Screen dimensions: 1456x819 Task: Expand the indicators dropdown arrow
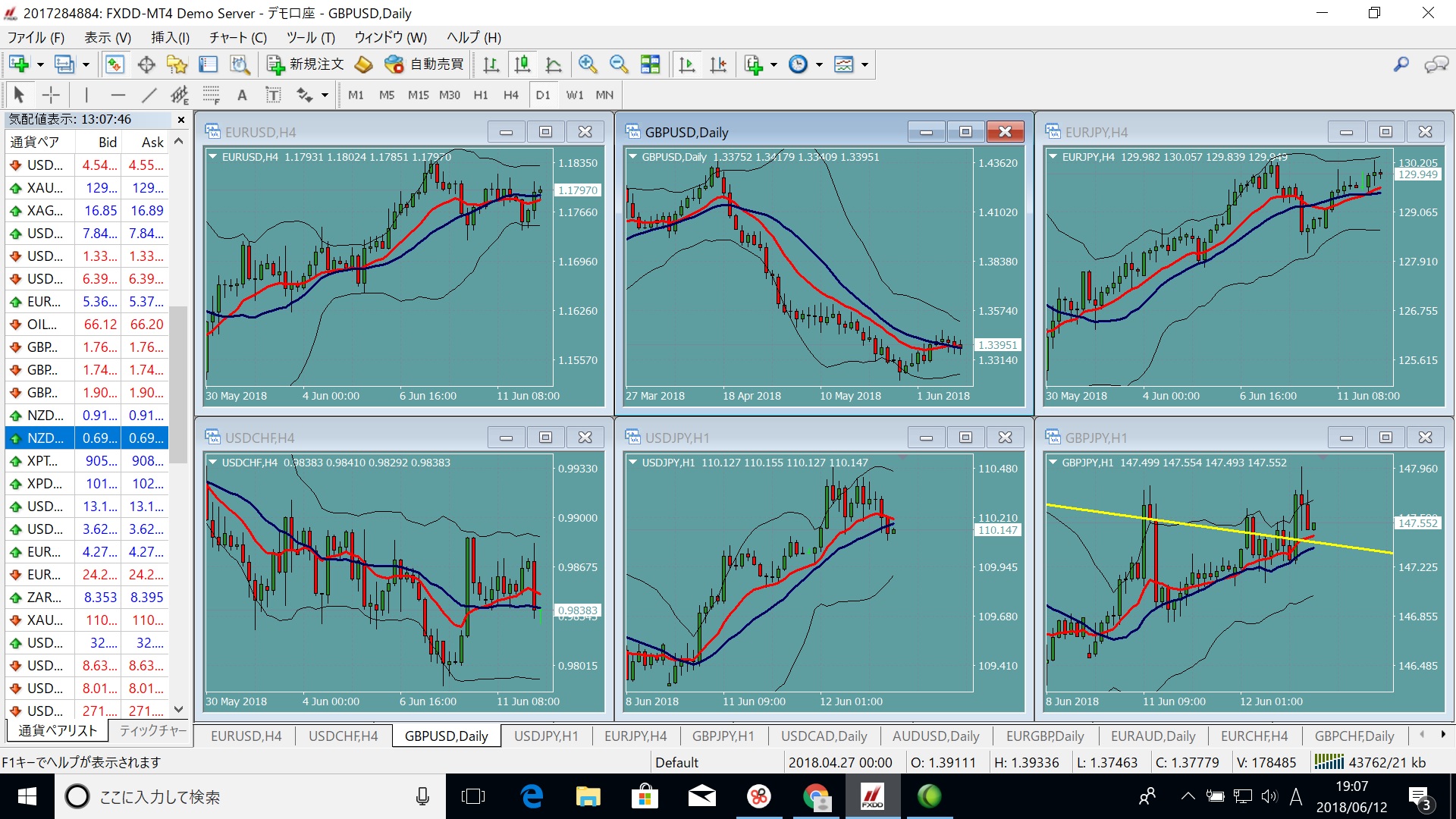[x=773, y=65]
